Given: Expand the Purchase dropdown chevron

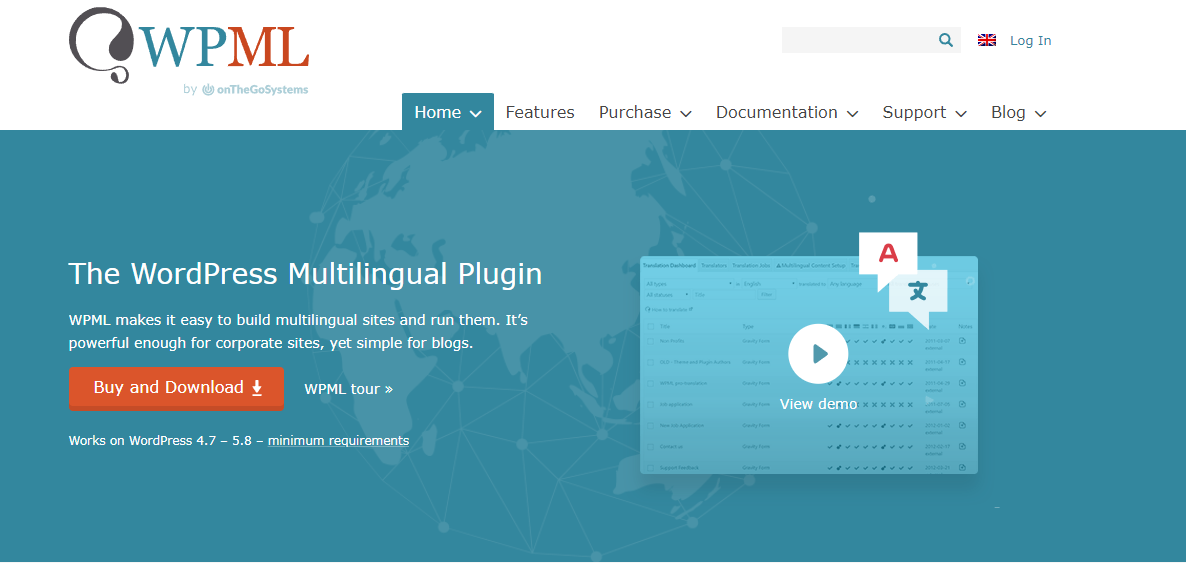Looking at the screenshot, I should coord(686,114).
